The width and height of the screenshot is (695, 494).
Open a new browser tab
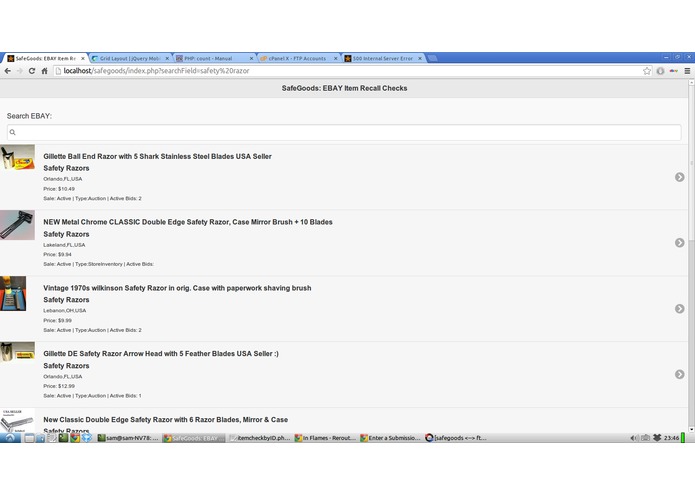point(432,58)
